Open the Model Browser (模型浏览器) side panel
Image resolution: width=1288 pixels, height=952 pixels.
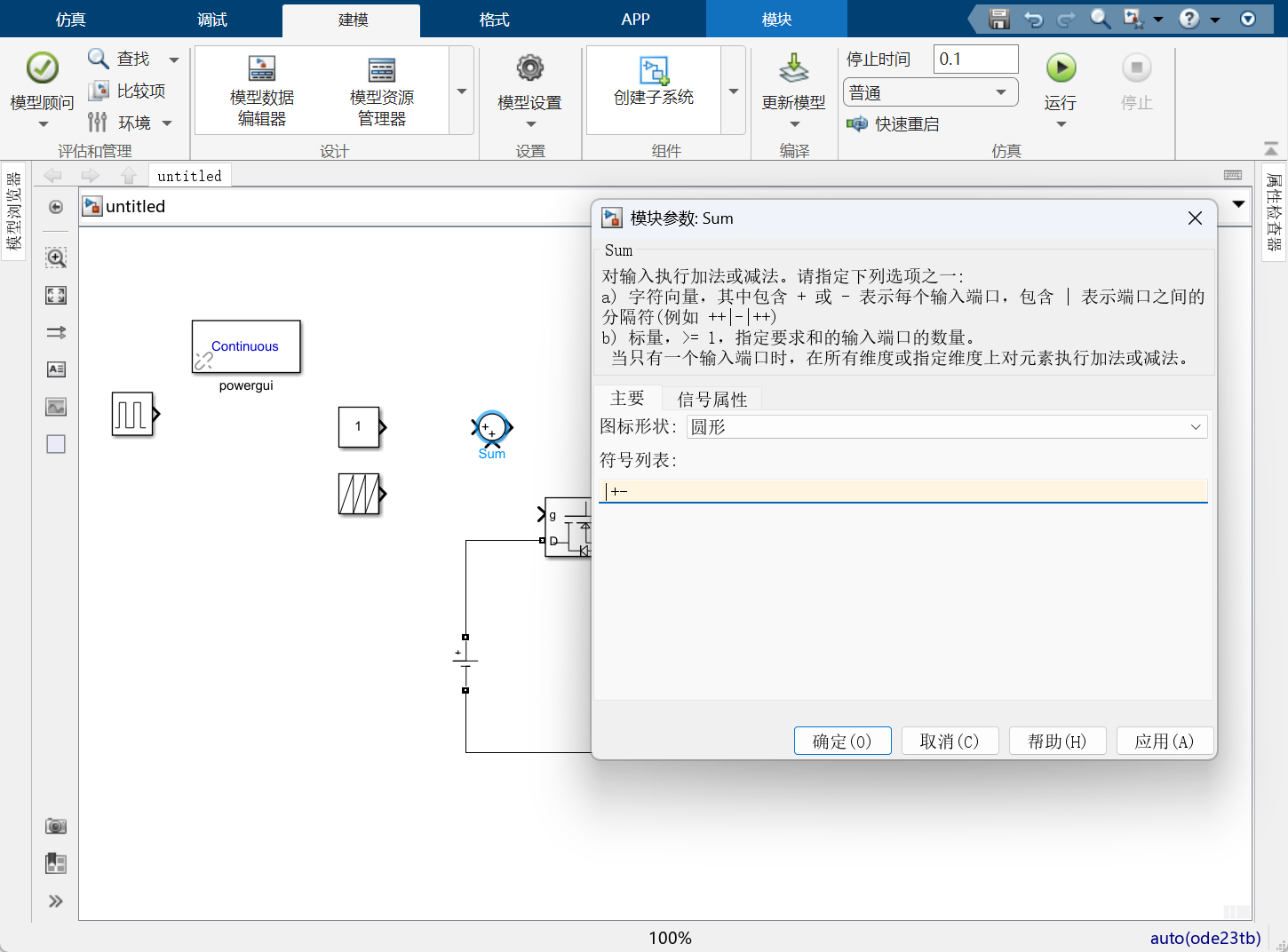[x=13, y=211]
